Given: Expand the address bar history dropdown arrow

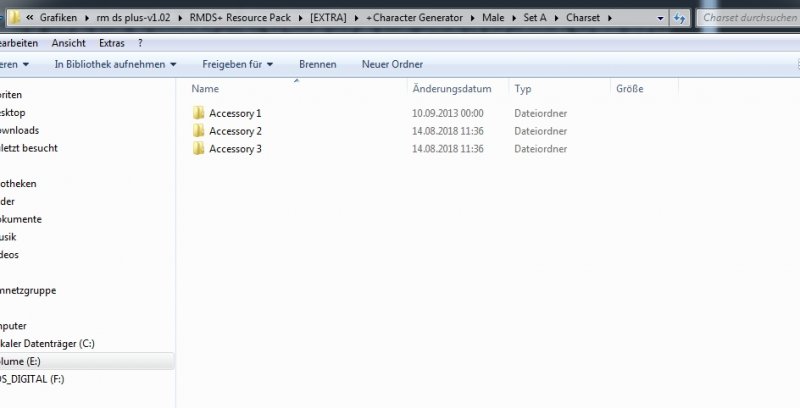Looking at the screenshot, I should point(660,18).
